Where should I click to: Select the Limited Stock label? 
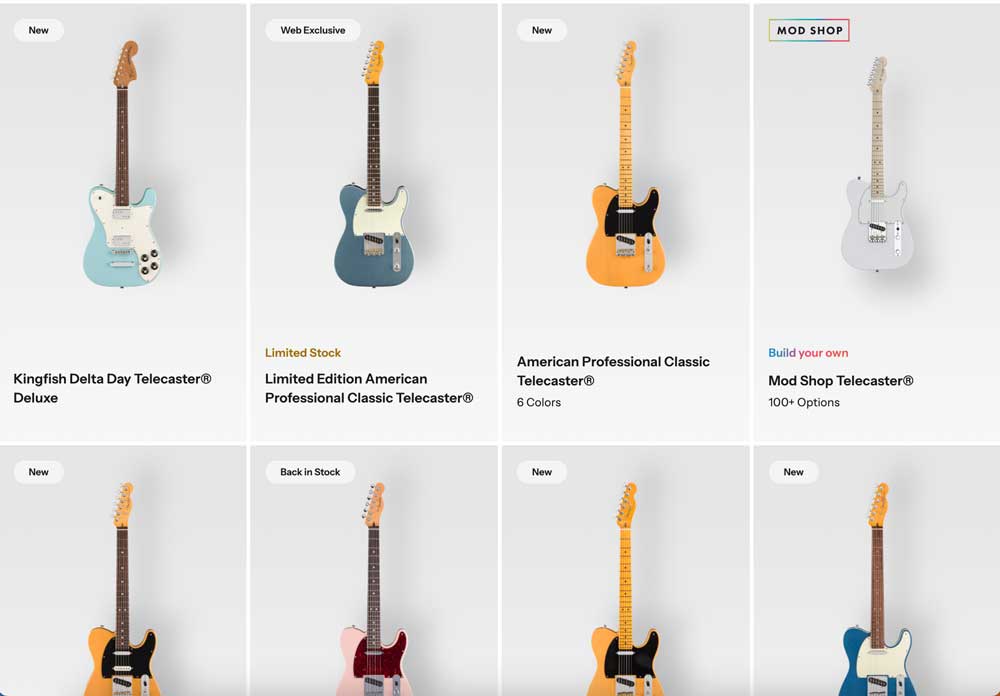pyautogui.click(x=303, y=352)
